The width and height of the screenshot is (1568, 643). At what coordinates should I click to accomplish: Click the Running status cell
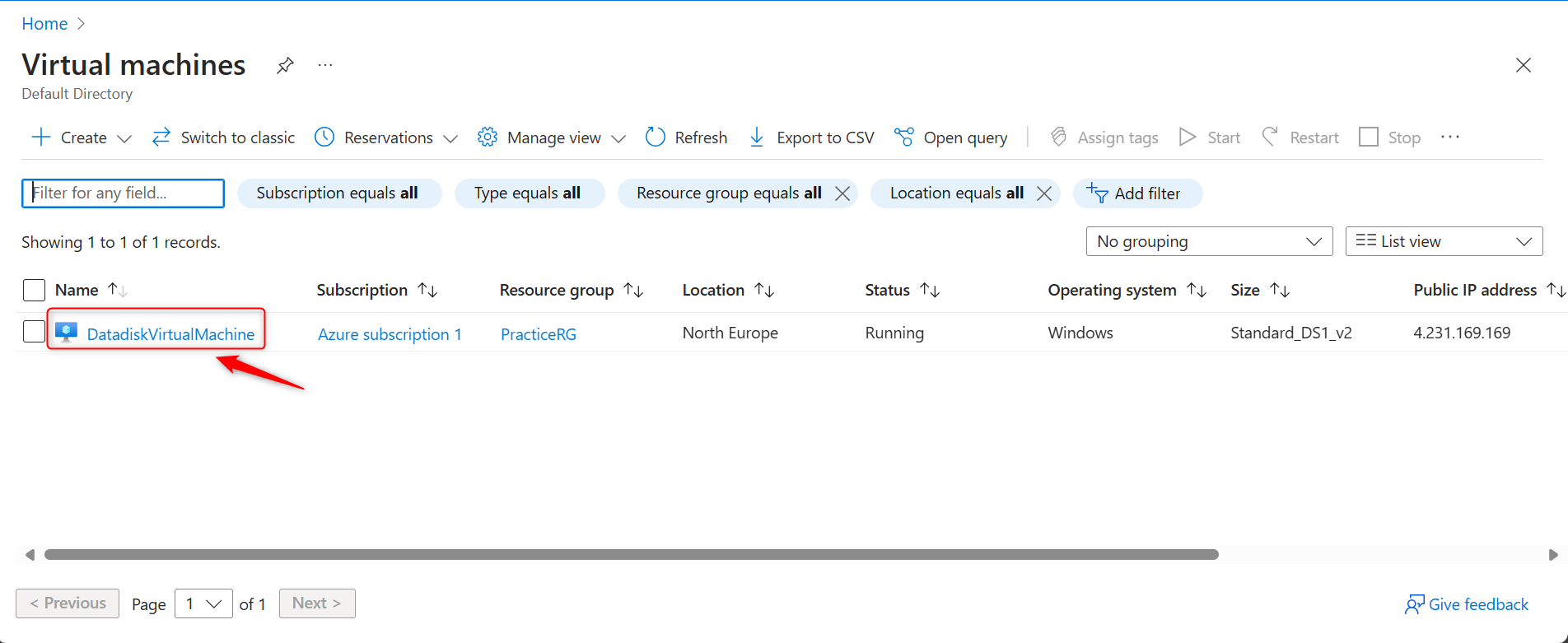click(894, 333)
